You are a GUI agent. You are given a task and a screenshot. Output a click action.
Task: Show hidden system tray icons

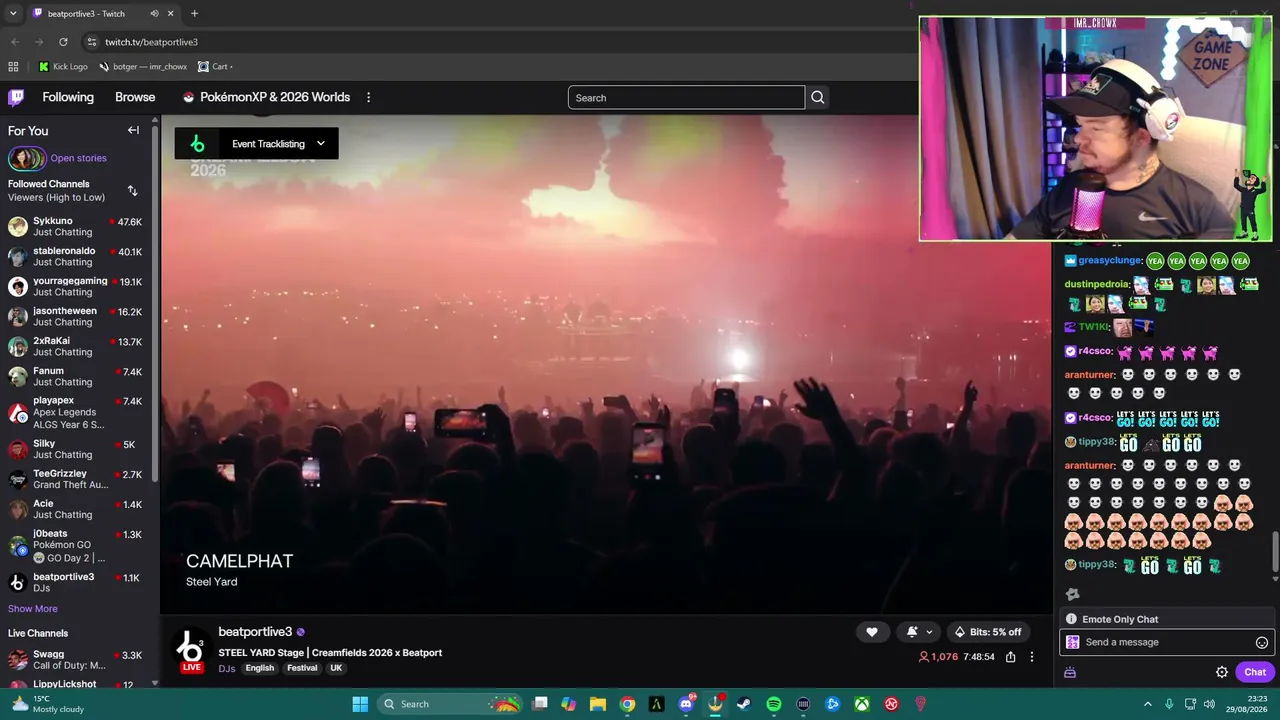click(x=1148, y=704)
